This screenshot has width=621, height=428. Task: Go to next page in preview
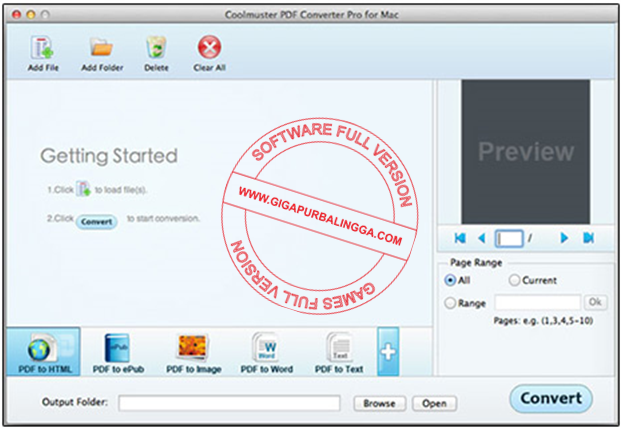564,238
